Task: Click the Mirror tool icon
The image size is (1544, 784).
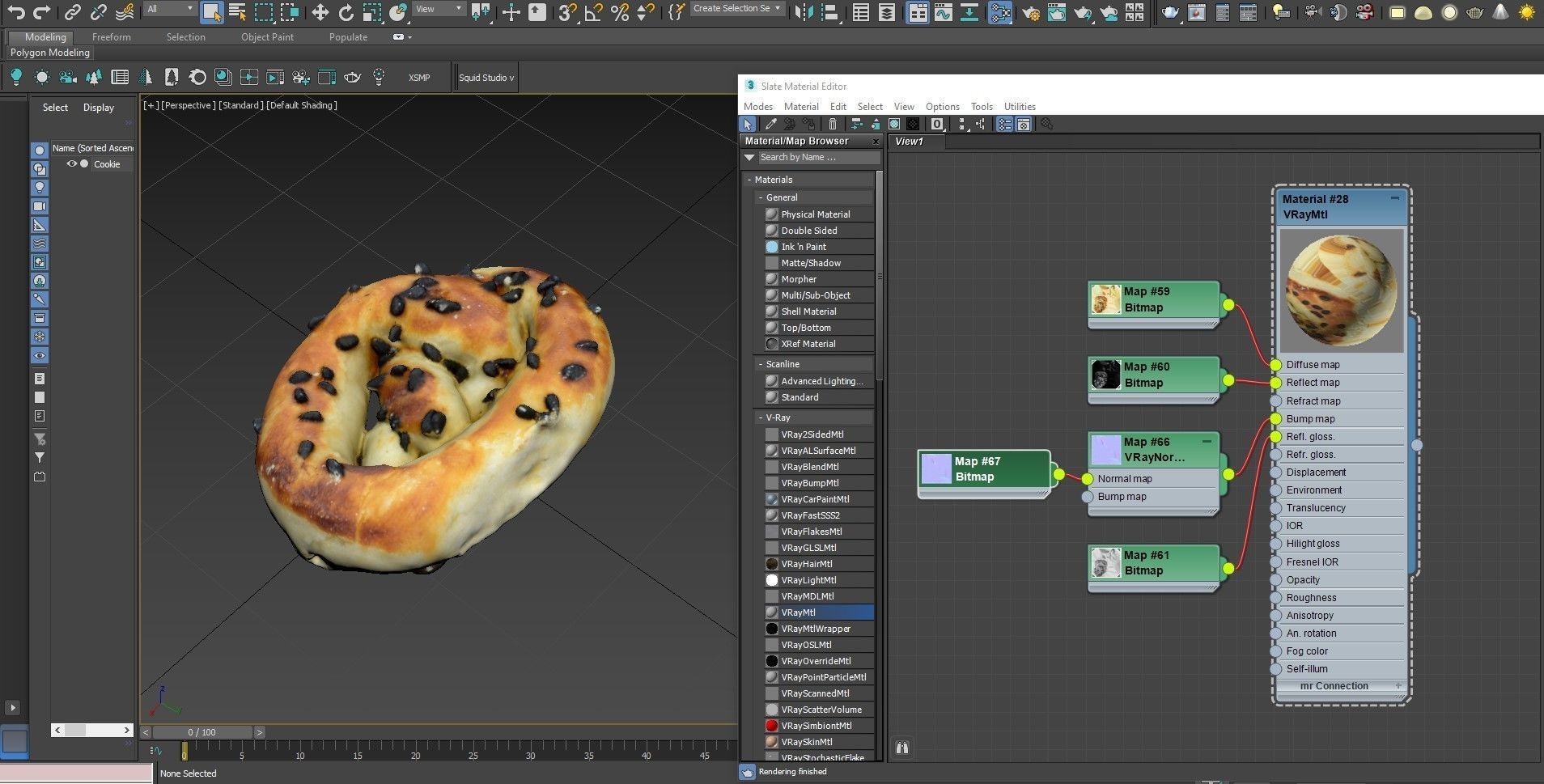Action: [803, 11]
